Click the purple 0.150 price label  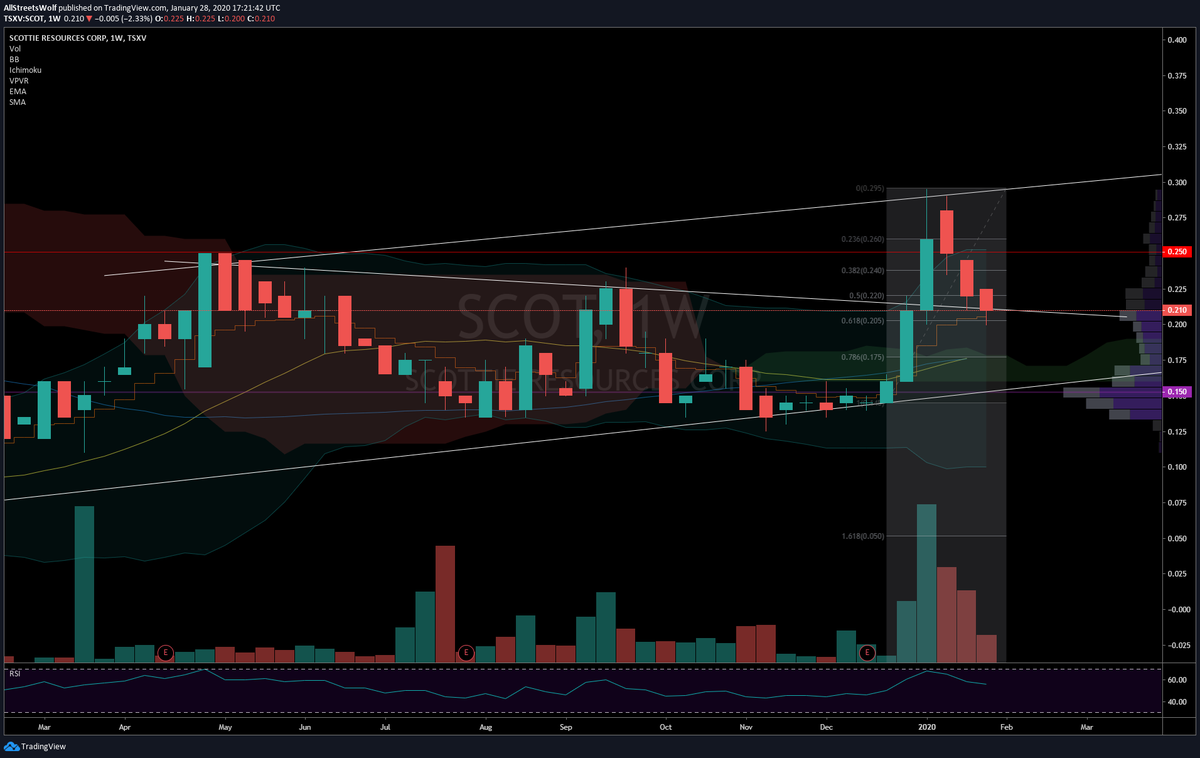click(1175, 392)
